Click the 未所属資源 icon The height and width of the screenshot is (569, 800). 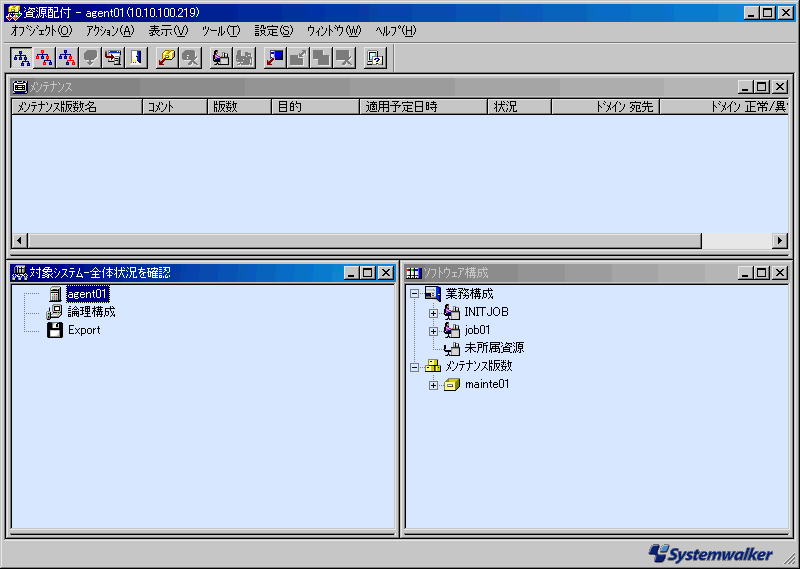[452, 349]
